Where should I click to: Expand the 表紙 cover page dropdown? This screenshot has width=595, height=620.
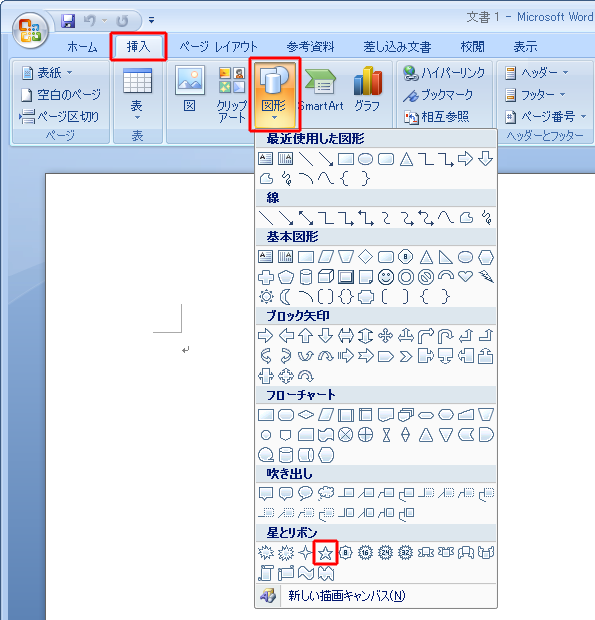[x=47, y=73]
